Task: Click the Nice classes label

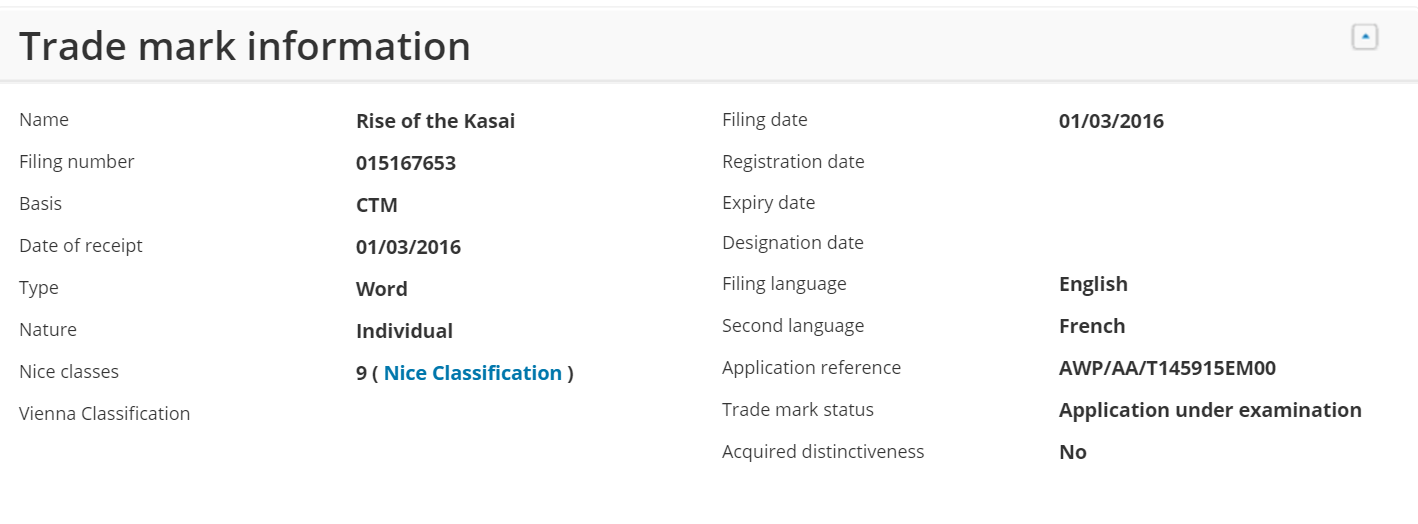Action: 69,371
